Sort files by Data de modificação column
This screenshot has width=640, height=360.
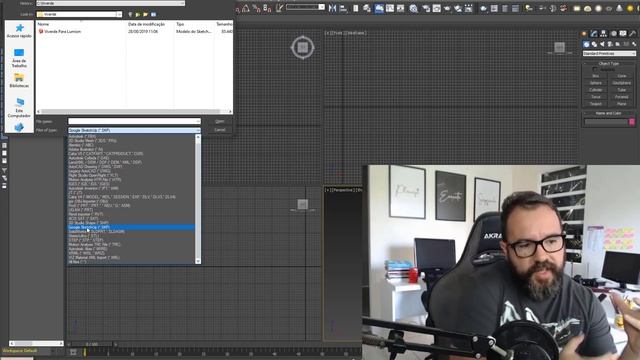coord(147,24)
